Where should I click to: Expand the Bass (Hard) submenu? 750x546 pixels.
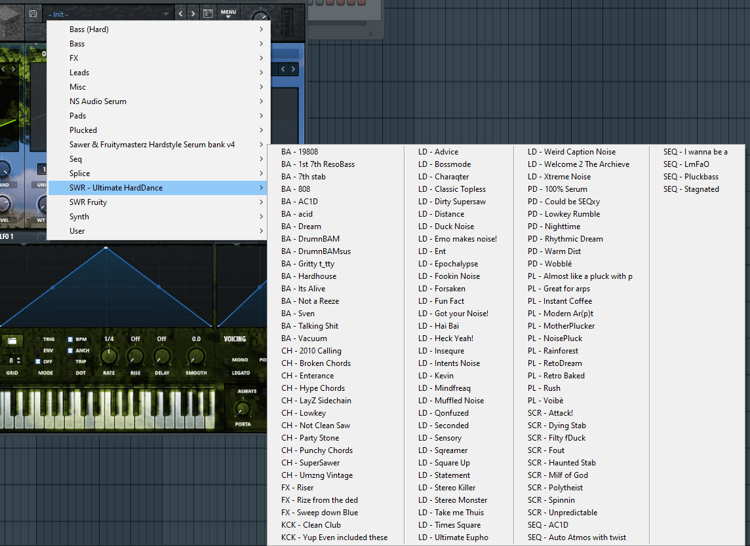pyautogui.click(x=159, y=29)
